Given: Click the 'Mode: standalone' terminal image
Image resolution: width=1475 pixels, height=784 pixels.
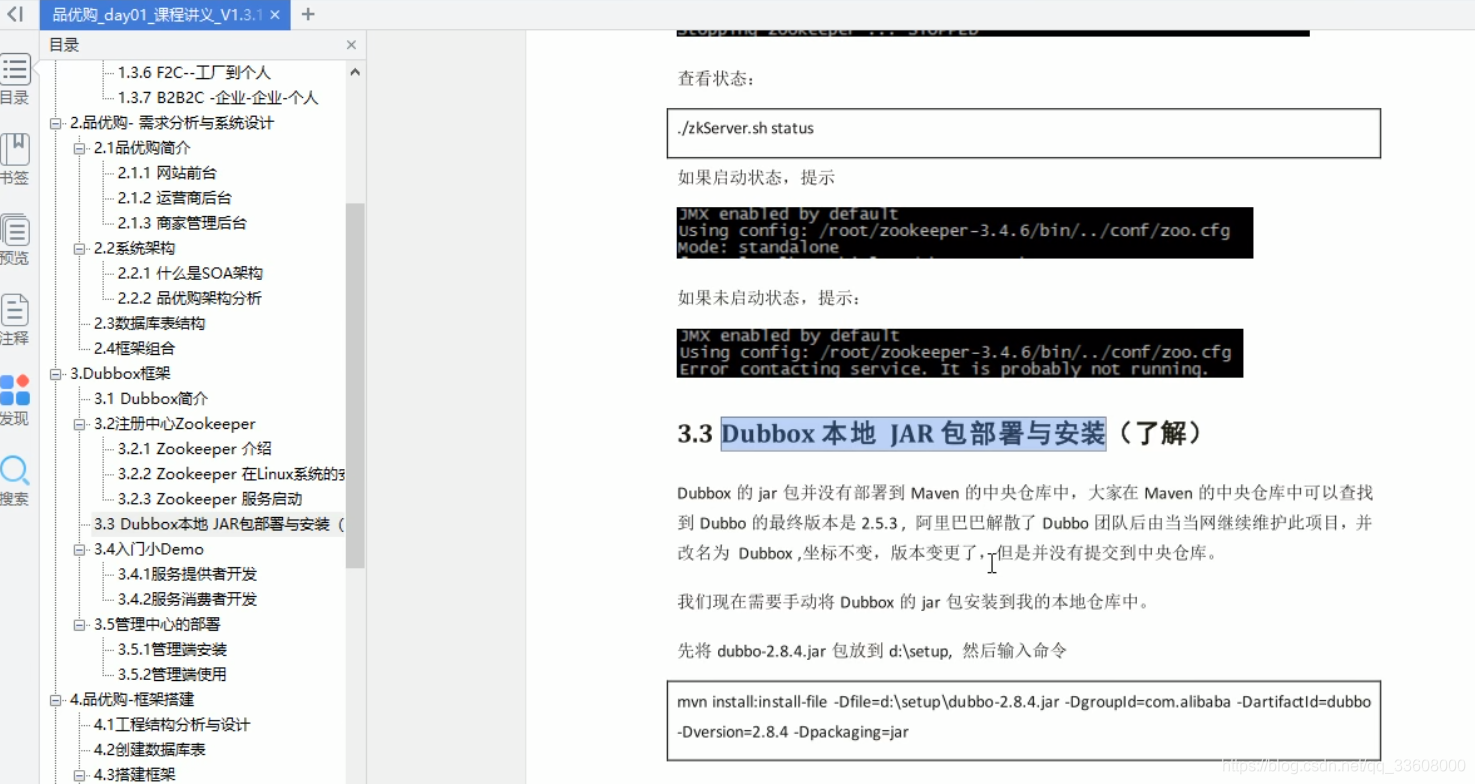Looking at the screenshot, I should point(965,232).
